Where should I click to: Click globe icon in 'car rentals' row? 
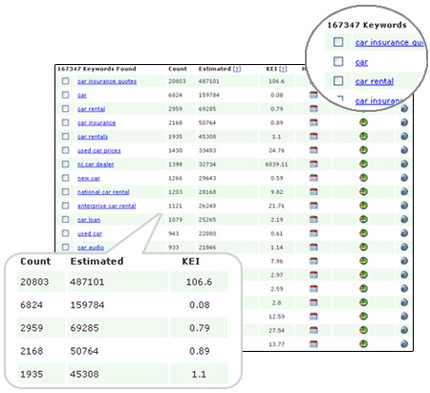point(404,136)
